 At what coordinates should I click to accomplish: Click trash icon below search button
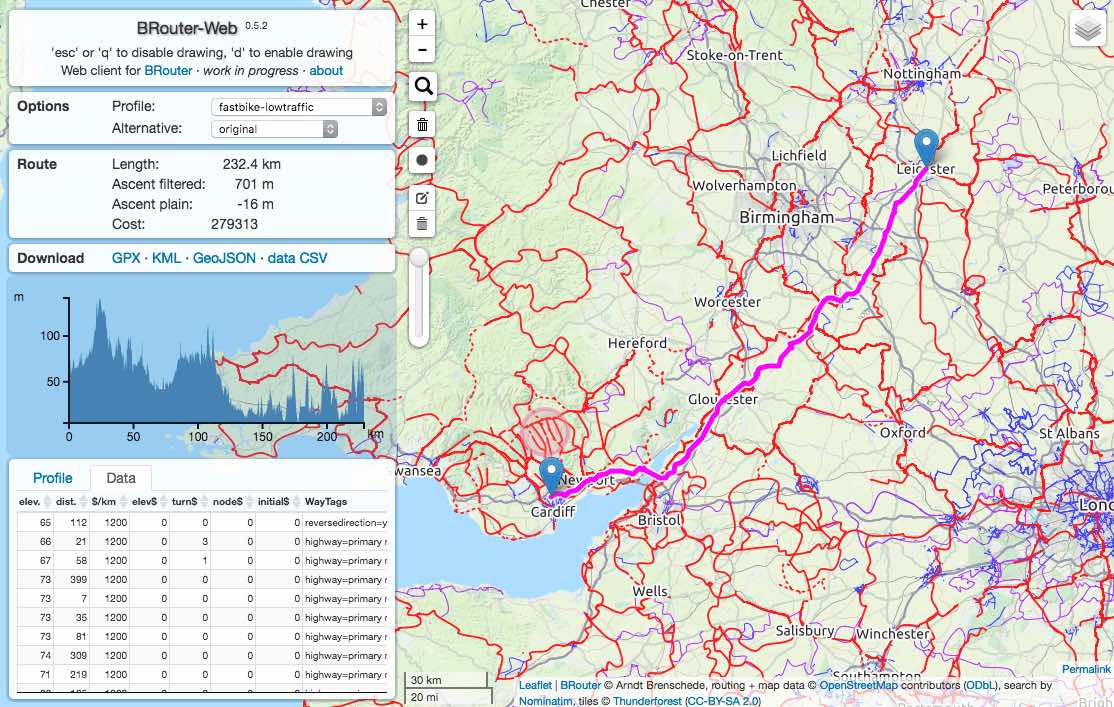point(423,124)
